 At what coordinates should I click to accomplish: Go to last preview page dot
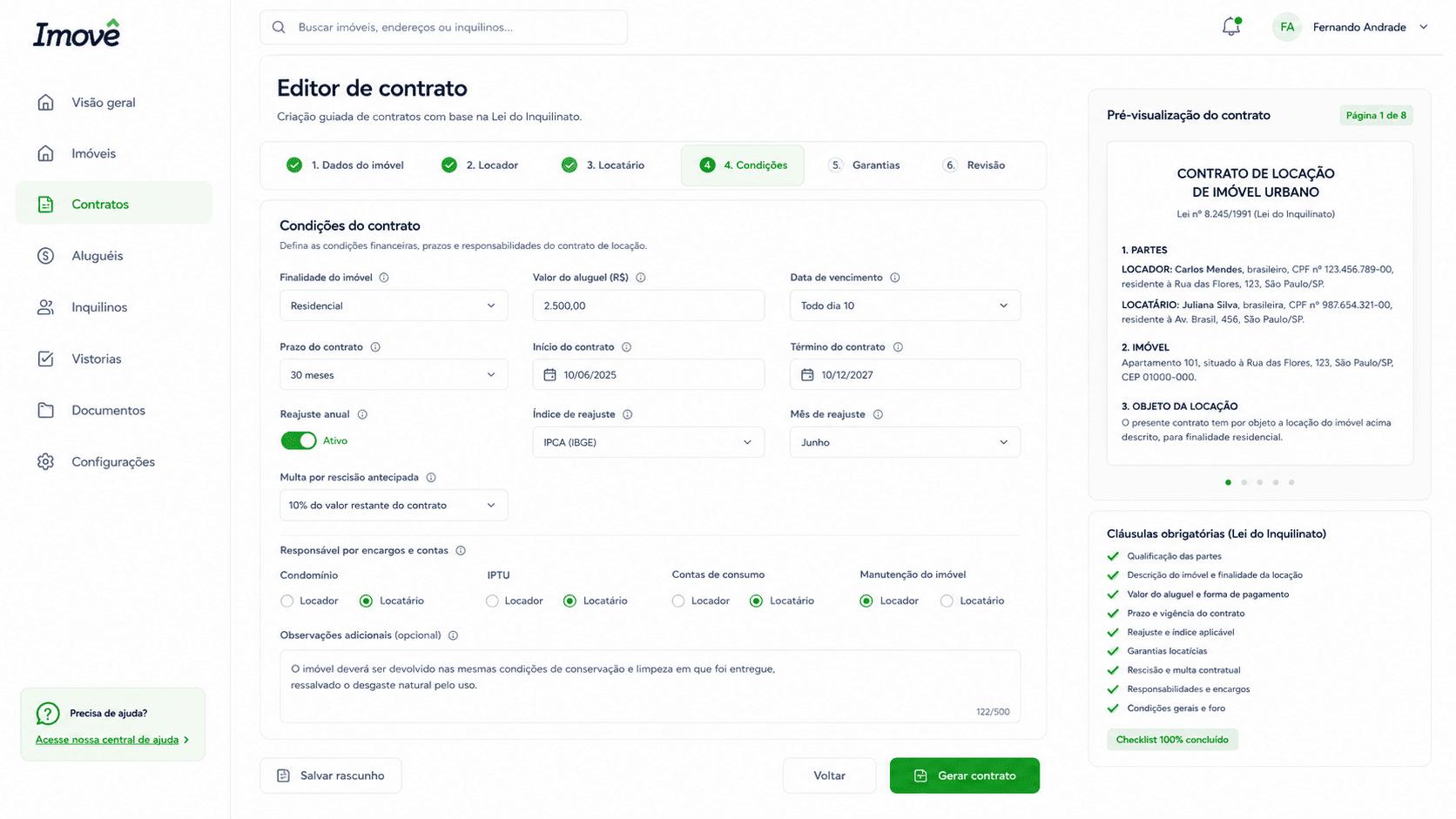1291,482
